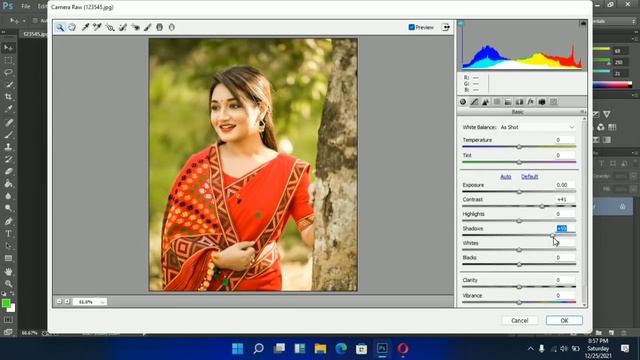This screenshot has width=640, height=360.
Task: Select the Red Eye Removal tool
Action: coord(135,27)
